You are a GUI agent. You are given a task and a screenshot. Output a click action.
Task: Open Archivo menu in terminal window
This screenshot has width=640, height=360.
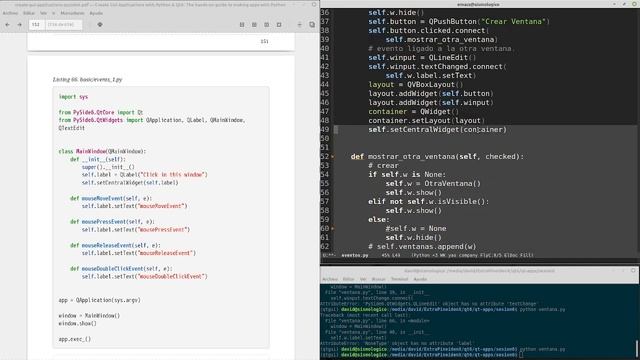point(330,279)
